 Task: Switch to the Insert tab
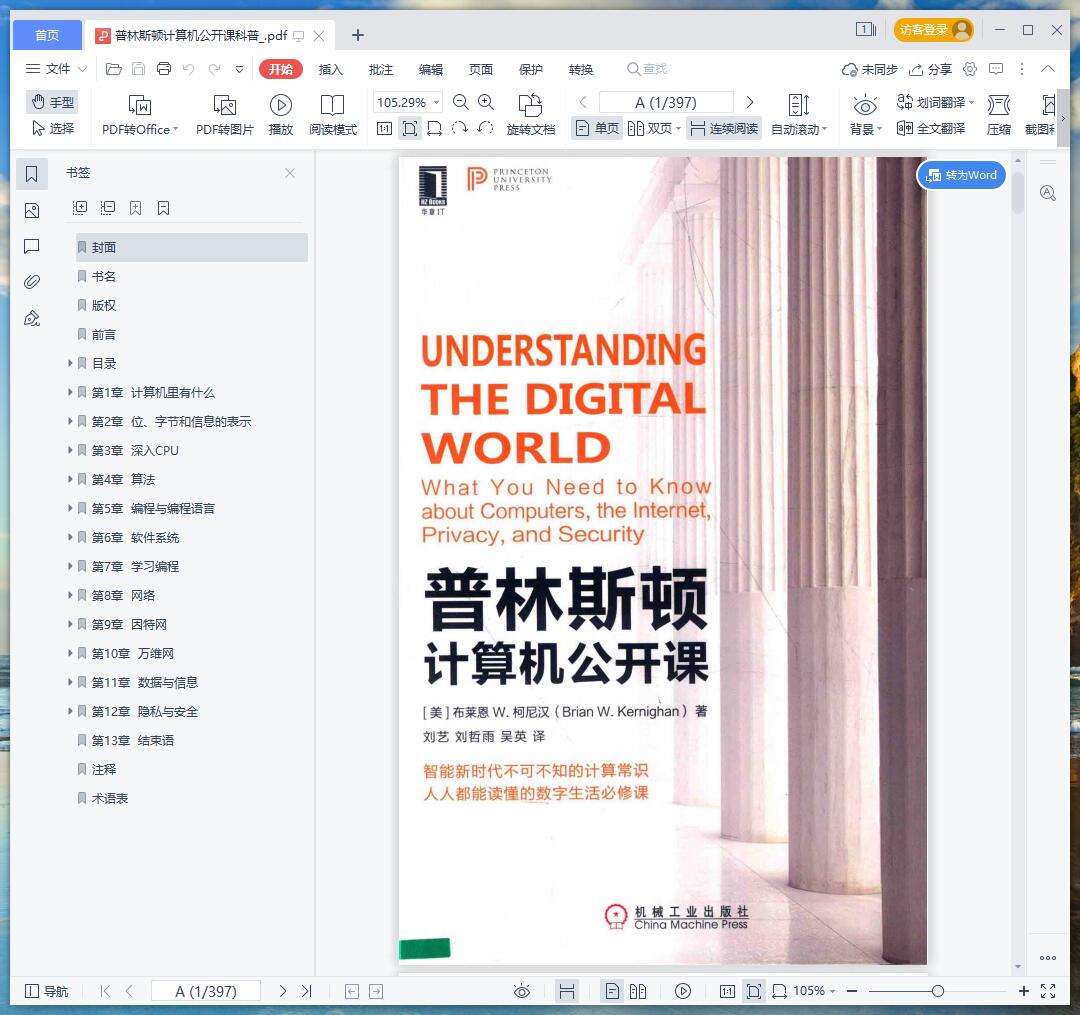point(331,70)
